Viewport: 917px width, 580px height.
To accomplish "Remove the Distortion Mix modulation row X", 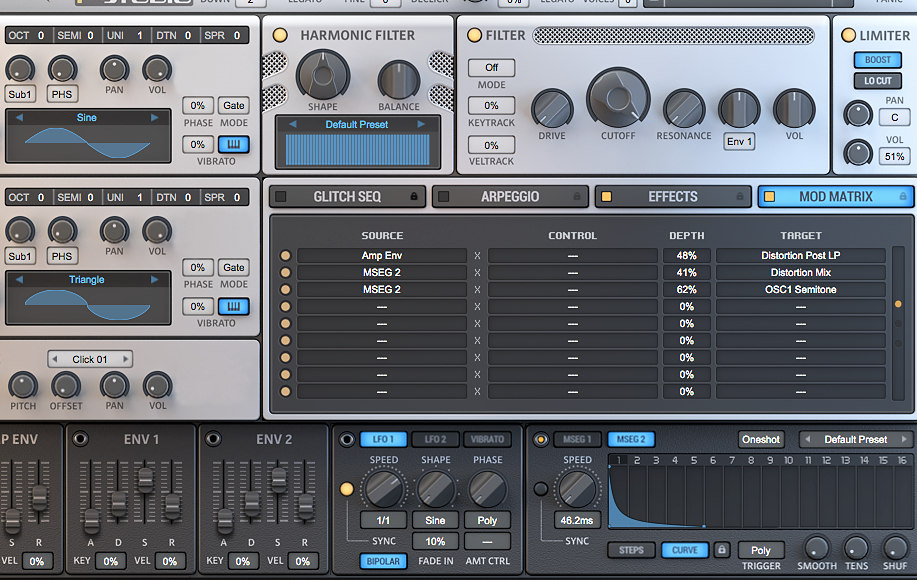I will 477,272.
